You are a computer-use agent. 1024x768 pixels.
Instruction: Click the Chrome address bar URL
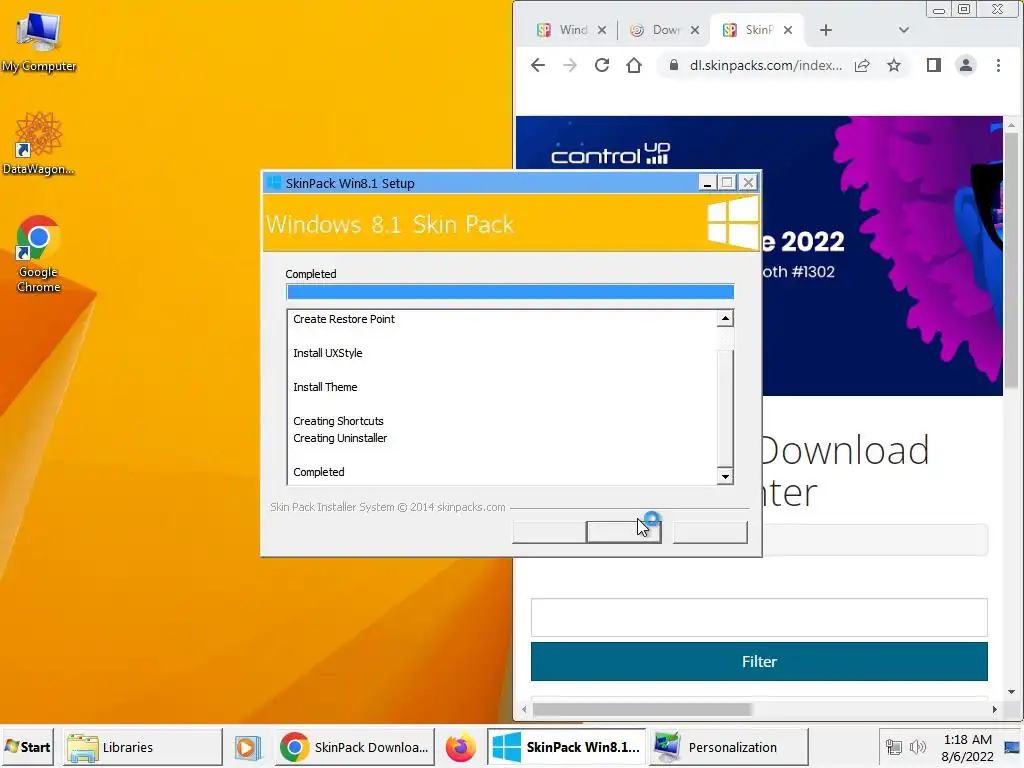pyautogui.click(x=765, y=65)
